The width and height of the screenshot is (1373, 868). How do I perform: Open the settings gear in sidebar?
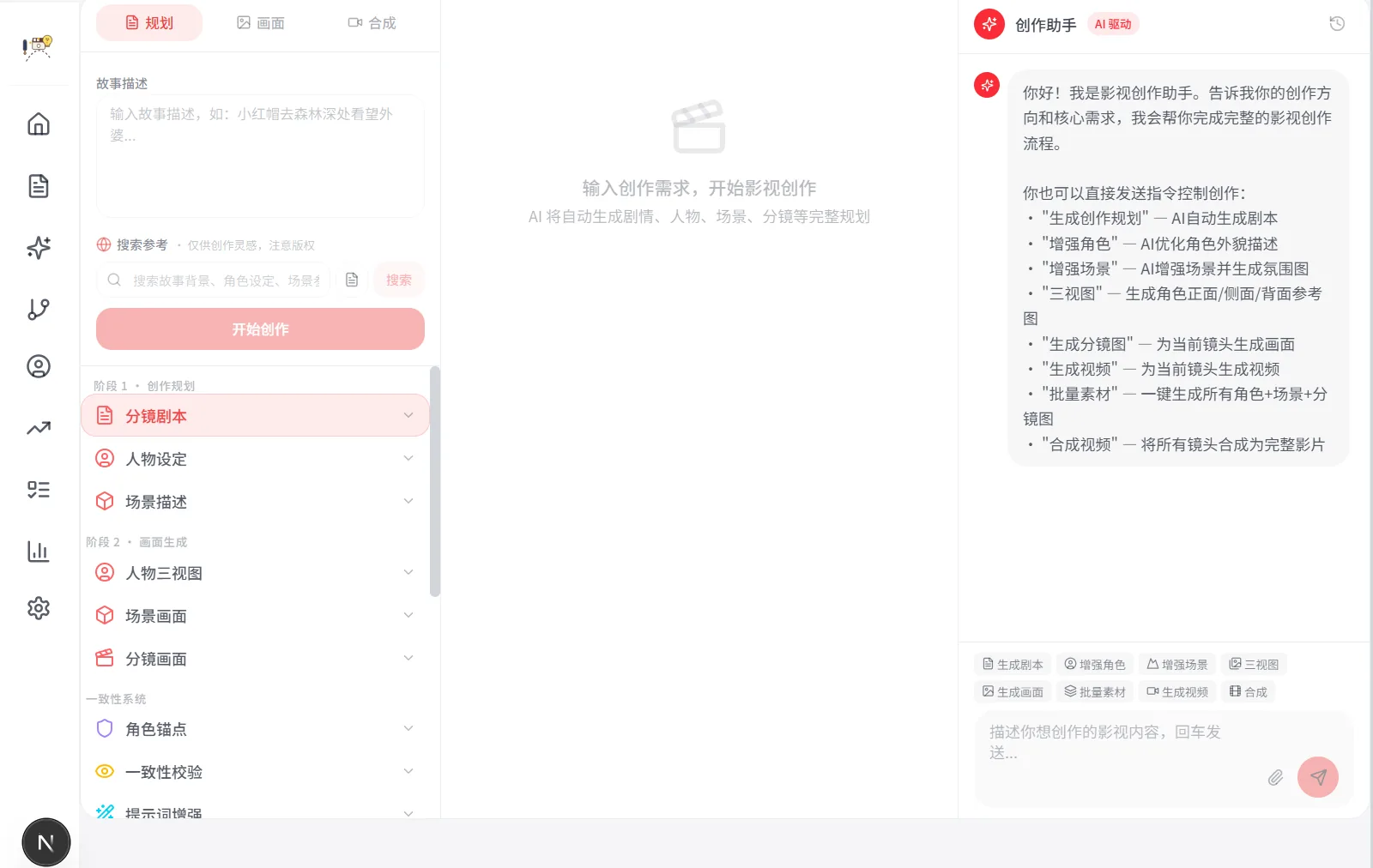coord(39,608)
